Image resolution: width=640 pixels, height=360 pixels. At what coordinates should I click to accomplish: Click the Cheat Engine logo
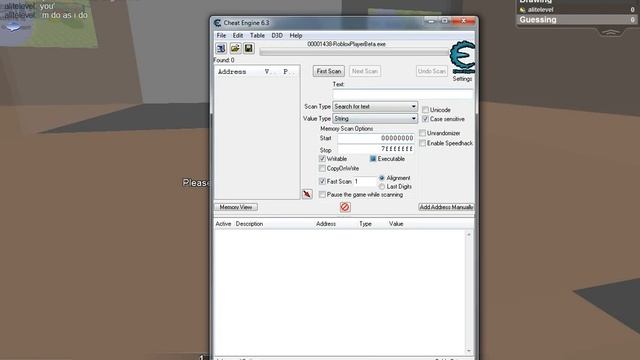(x=462, y=57)
